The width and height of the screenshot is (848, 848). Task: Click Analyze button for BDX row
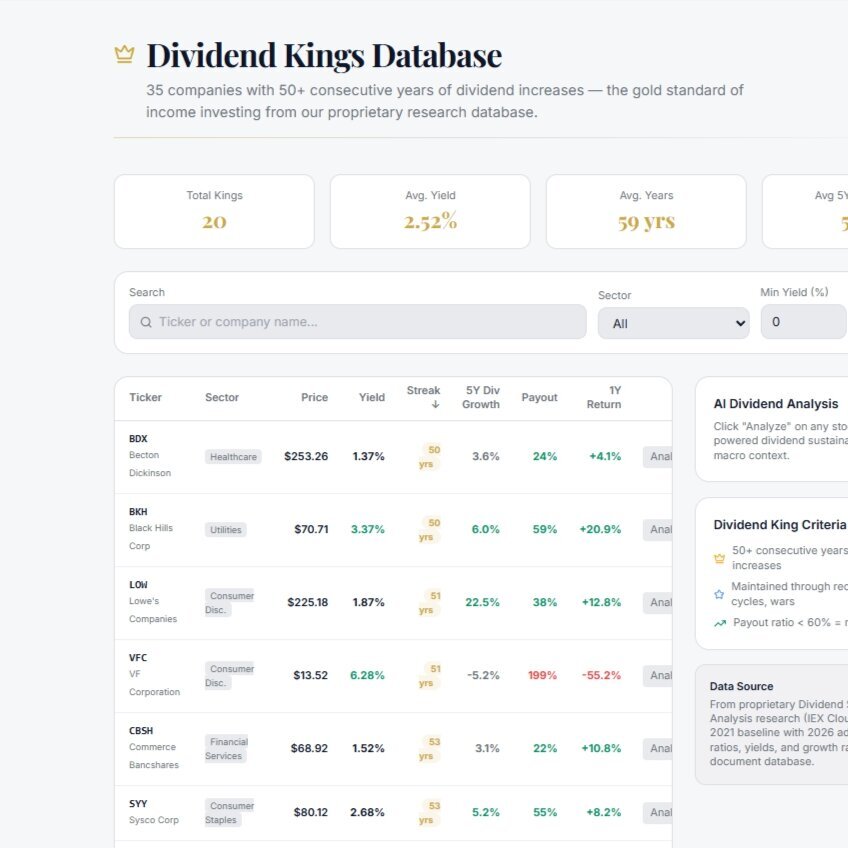(x=658, y=456)
